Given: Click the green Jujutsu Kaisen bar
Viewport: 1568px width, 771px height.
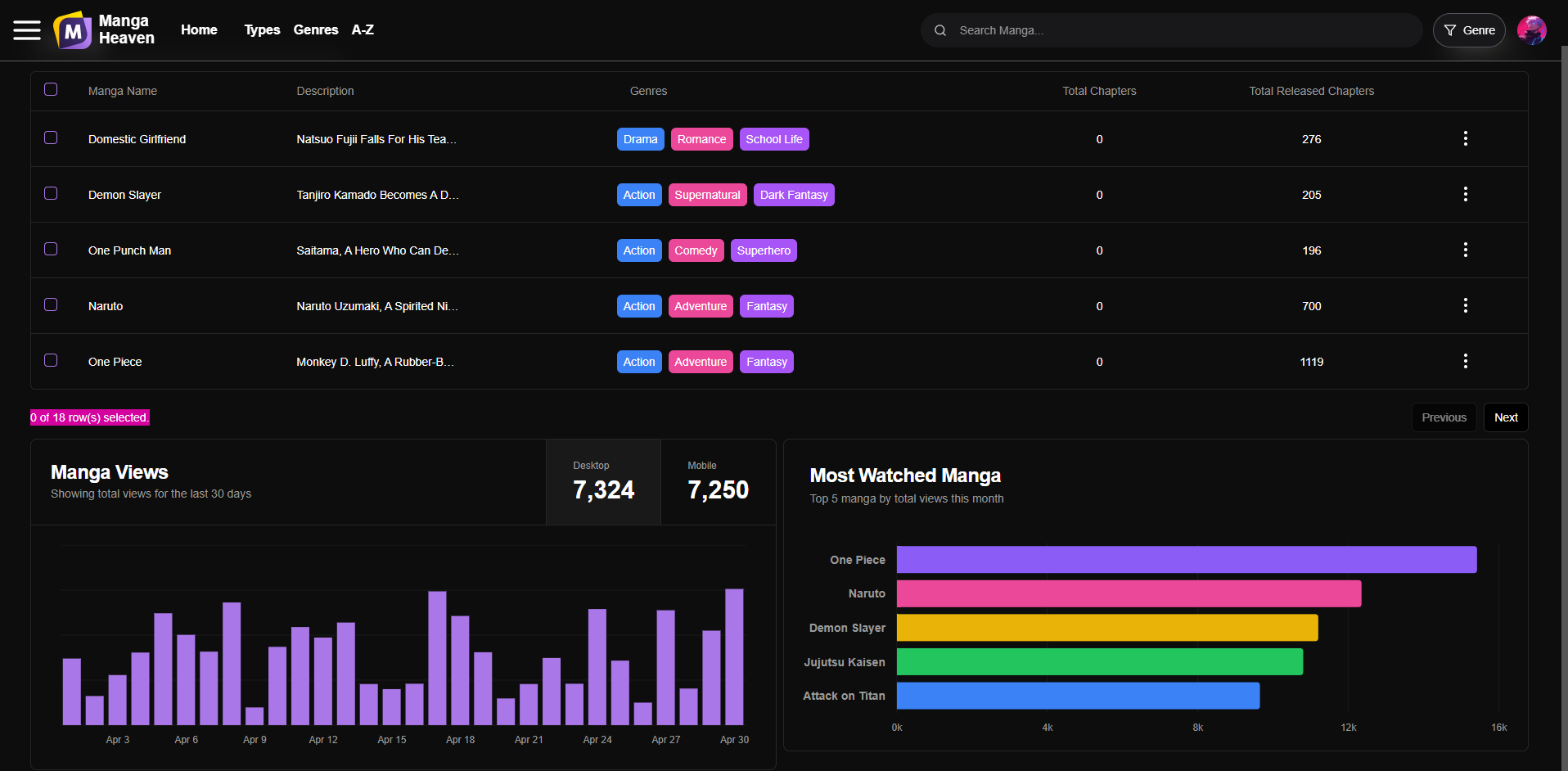Looking at the screenshot, I should pyautogui.click(x=1100, y=661).
